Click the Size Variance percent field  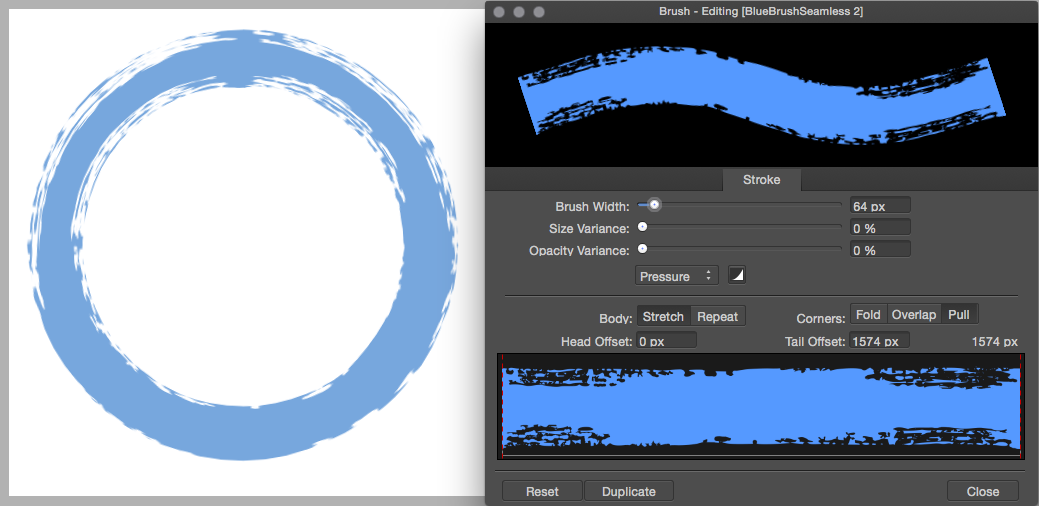880,228
